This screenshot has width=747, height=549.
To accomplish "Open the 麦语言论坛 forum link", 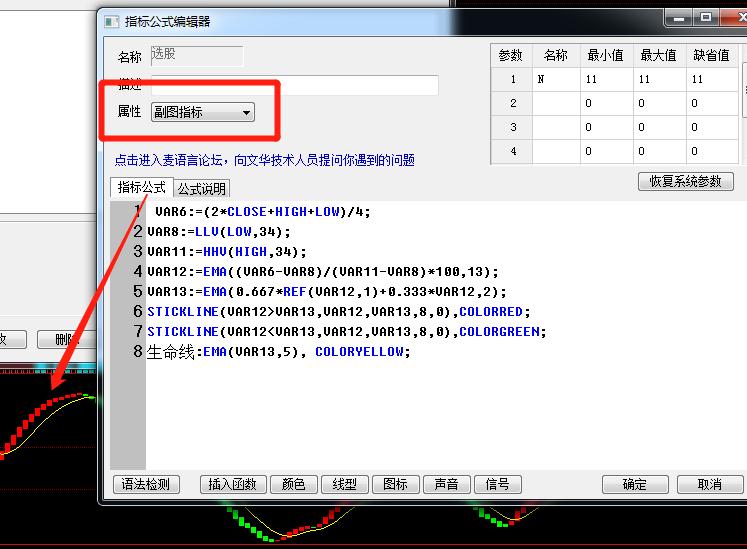I will pos(264,160).
